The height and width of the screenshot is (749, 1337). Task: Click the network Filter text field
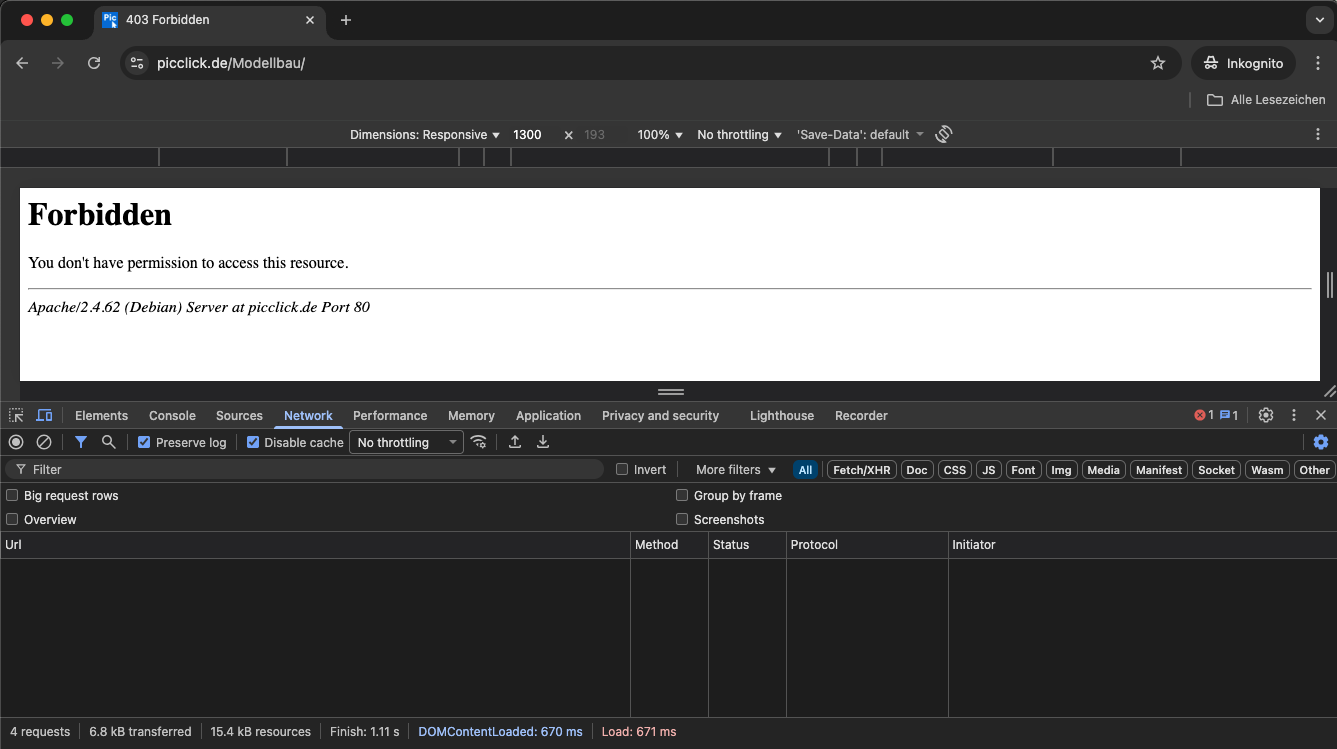310,470
